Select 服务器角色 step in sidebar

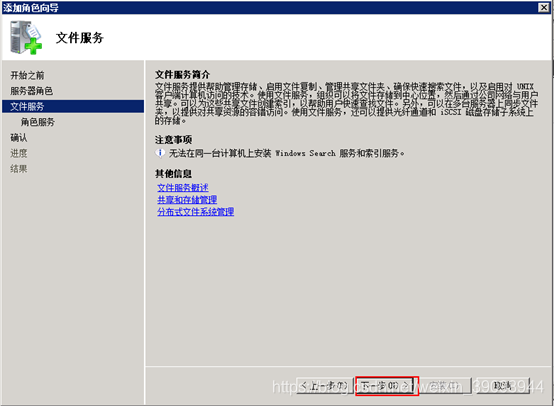[x=31, y=91]
